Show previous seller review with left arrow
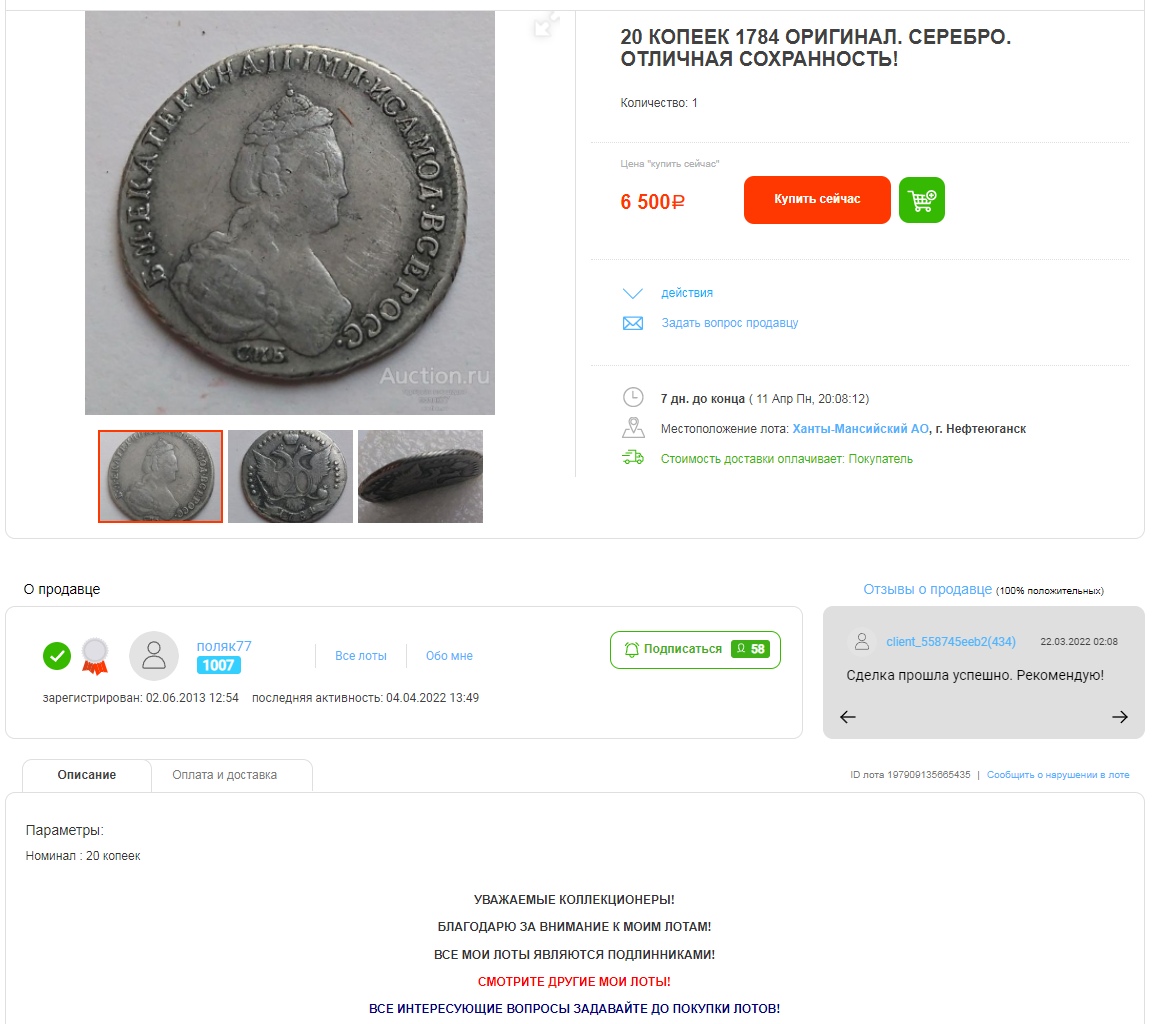The width and height of the screenshot is (1153, 1024). 847,717
